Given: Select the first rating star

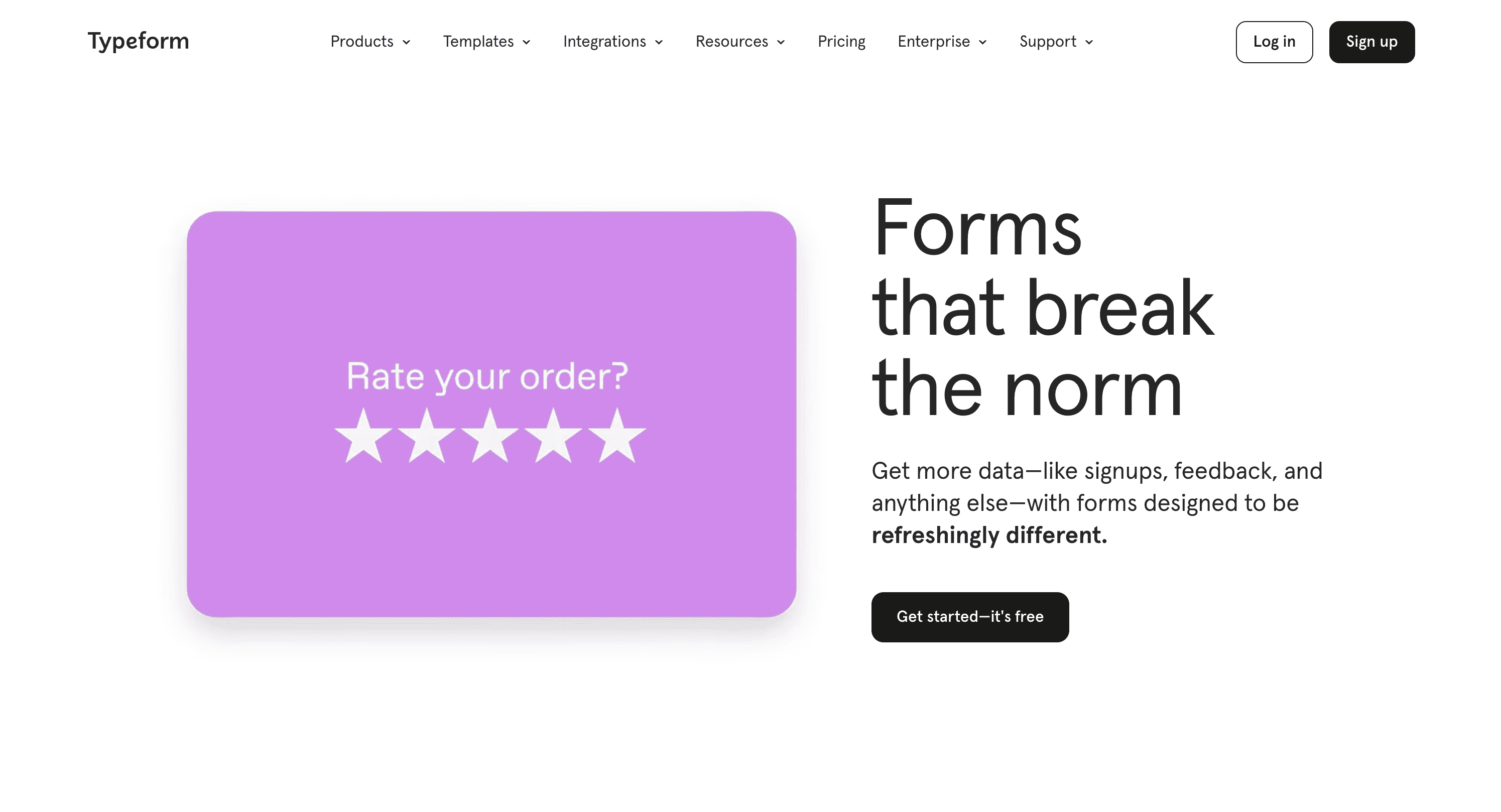Looking at the screenshot, I should click(363, 437).
